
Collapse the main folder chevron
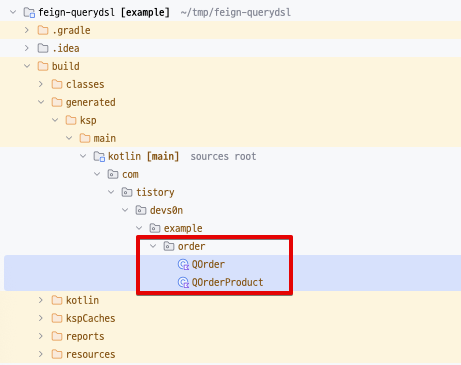pyautogui.click(x=69, y=138)
